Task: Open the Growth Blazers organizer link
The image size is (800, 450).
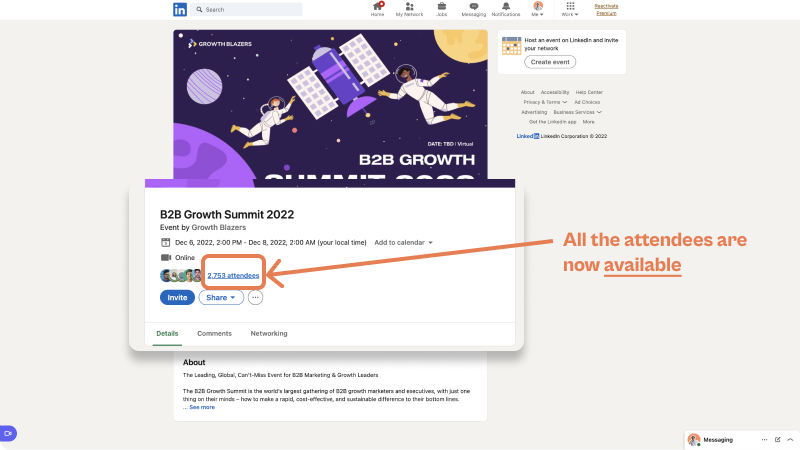Action: pyautogui.click(x=218, y=228)
